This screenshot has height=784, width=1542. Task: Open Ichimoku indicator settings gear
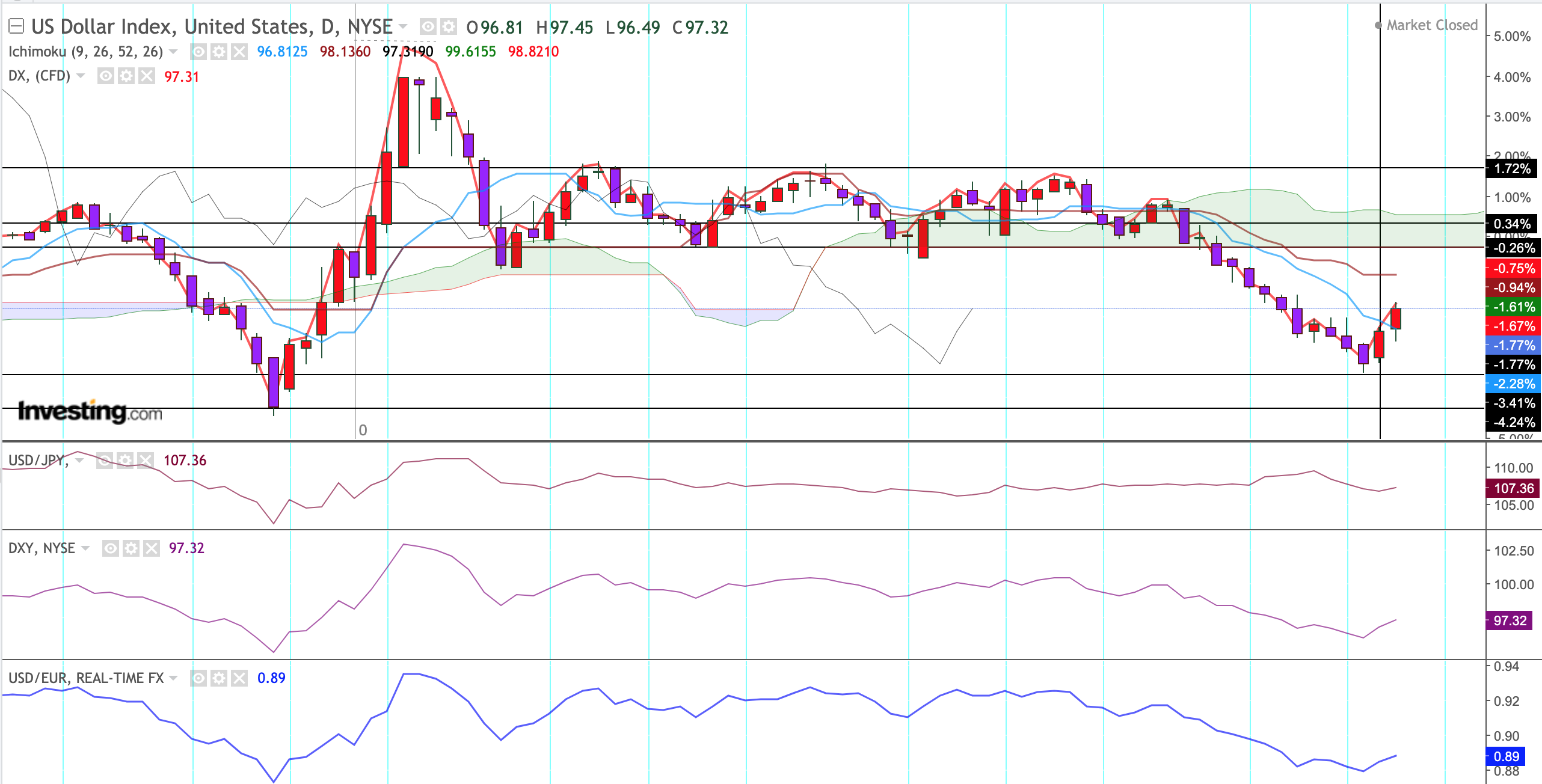pos(219,52)
